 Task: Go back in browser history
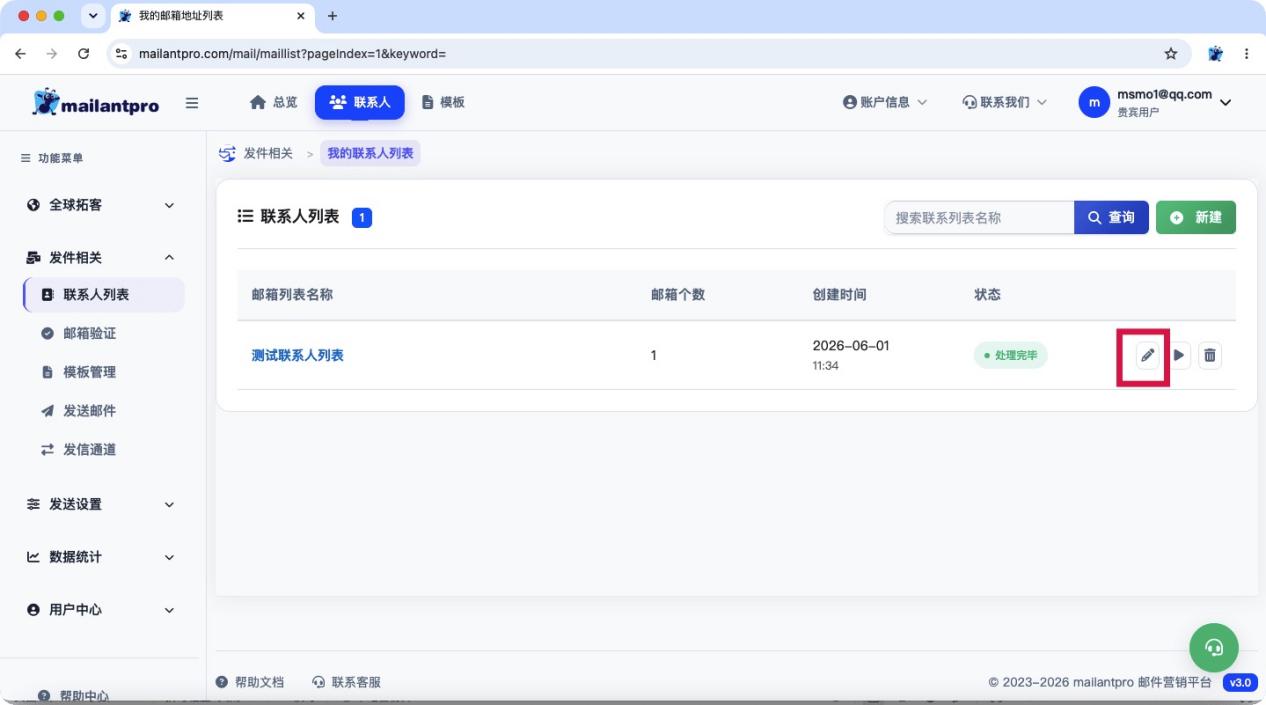[x=21, y=54]
